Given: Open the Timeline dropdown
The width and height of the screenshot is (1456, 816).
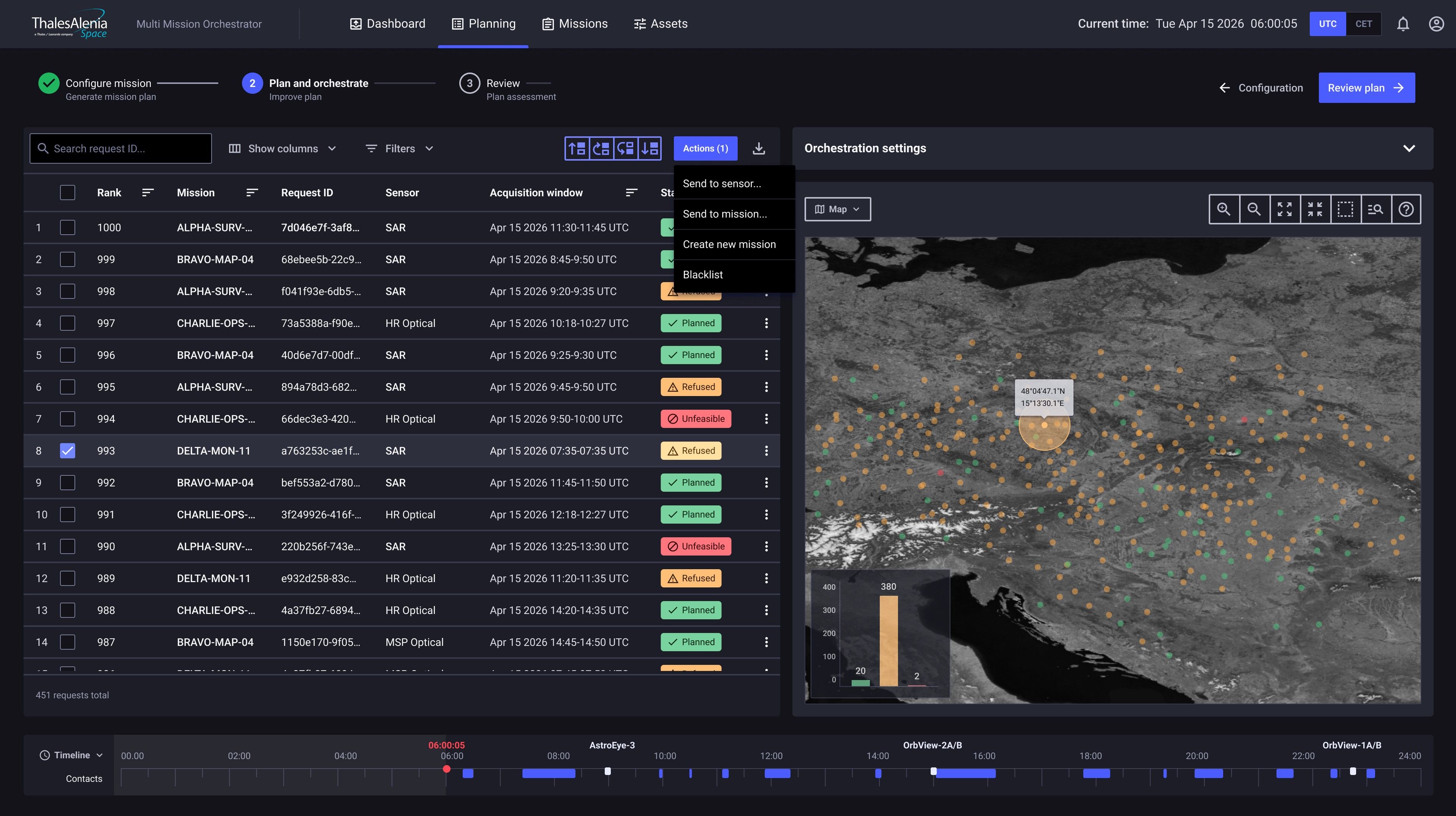Looking at the screenshot, I should click(x=71, y=755).
